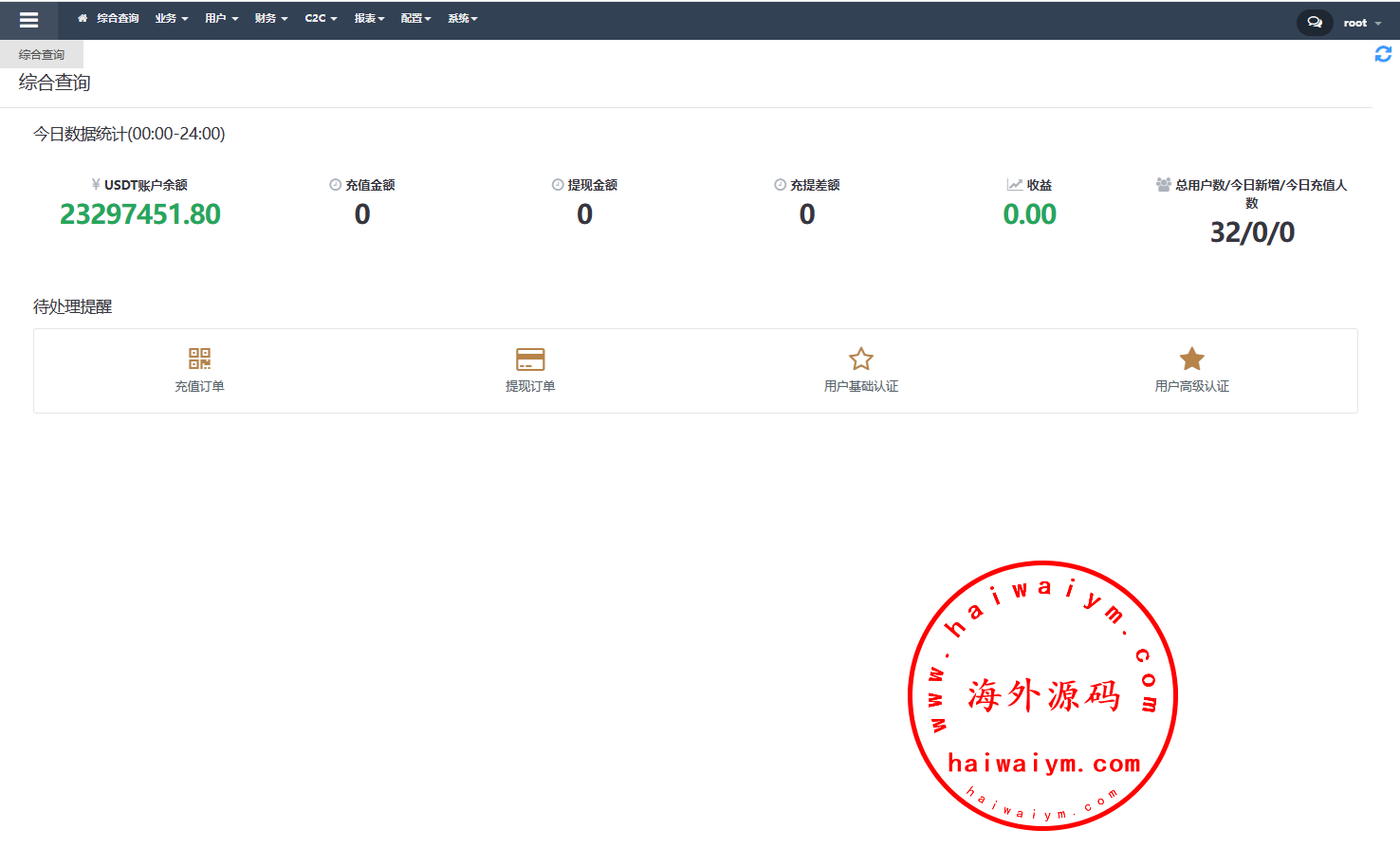Viewport: 1400px width, 866px height.
Task: Open the 系统 system menu
Action: [x=463, y=18]
